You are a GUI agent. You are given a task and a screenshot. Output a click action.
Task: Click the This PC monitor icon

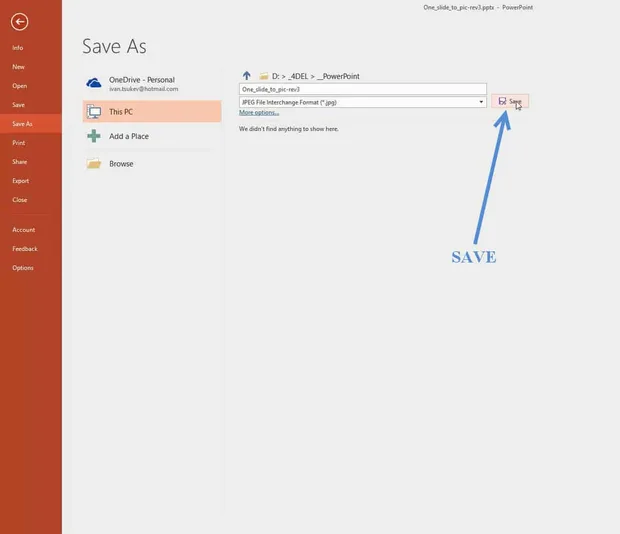pos(94,111)
